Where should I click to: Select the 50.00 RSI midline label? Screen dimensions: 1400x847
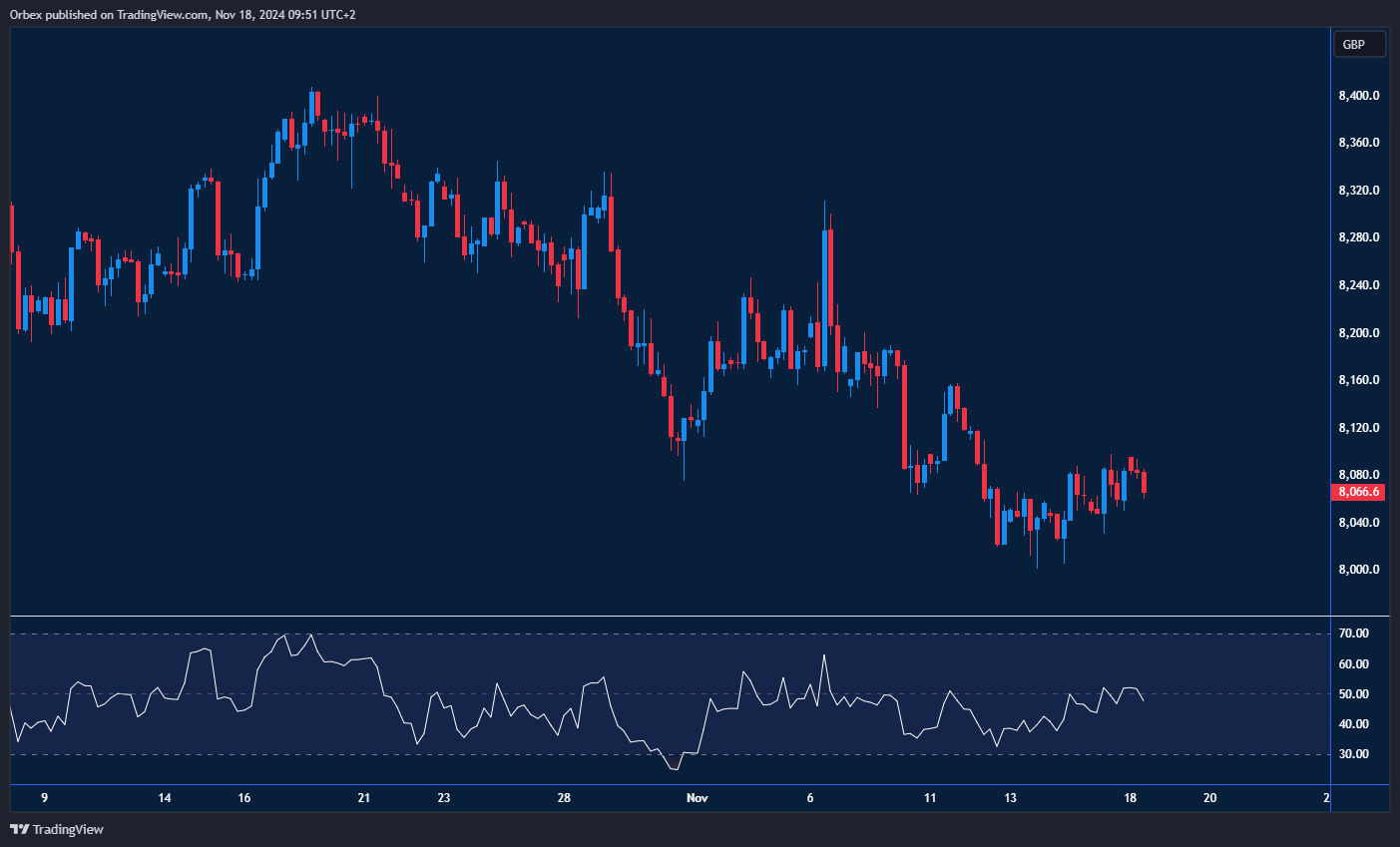(x=1353, y=694)
